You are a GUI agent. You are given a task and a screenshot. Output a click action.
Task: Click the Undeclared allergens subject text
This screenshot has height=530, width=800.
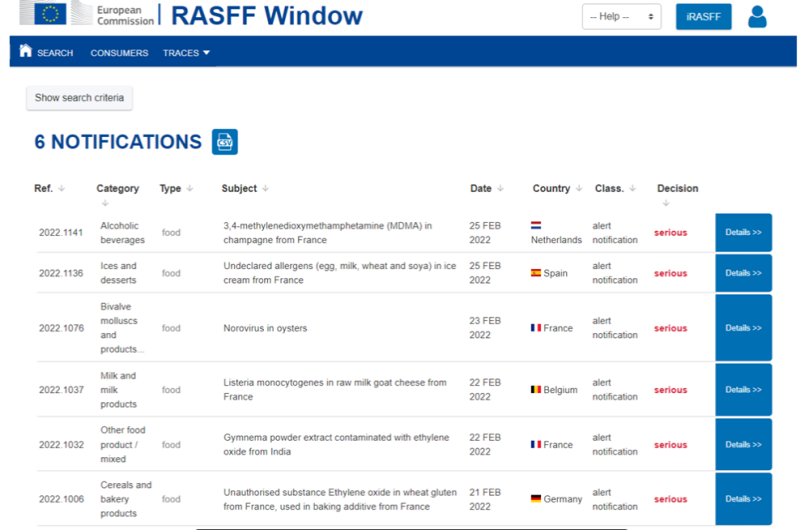(x=339, y=273)
